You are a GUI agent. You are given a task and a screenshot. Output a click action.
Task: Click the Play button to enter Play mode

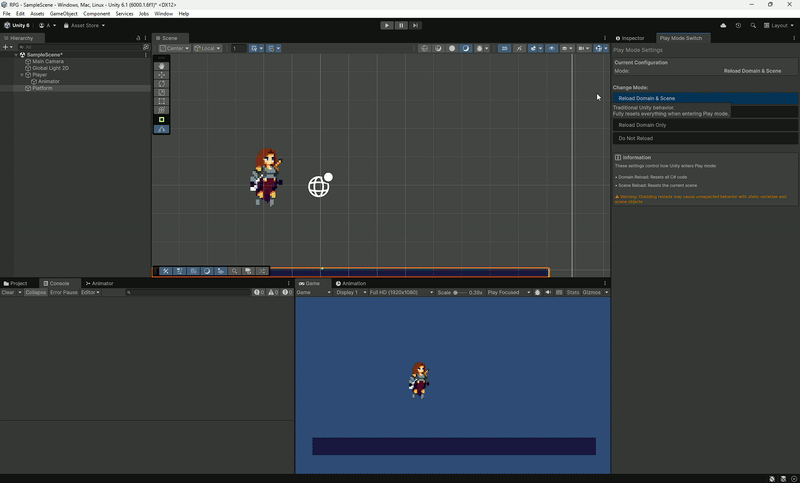(x=387, y=25)
